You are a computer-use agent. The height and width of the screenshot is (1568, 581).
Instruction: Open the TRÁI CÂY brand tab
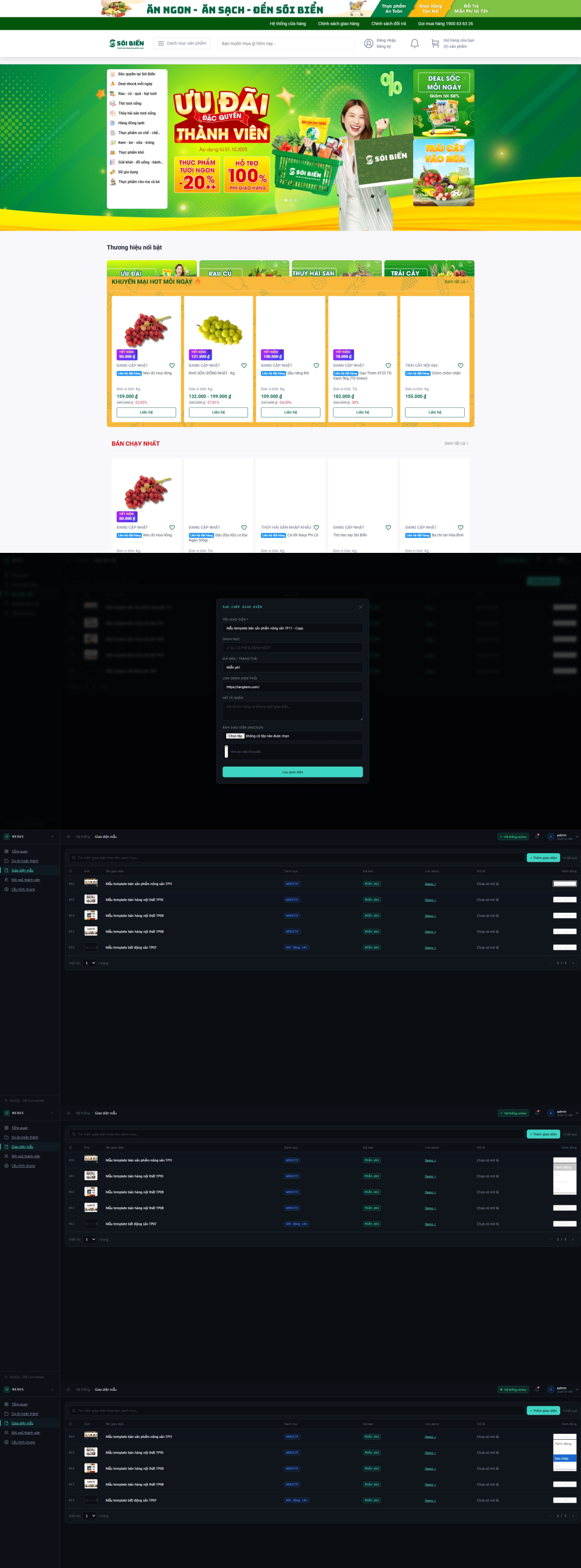click(429, 268)
